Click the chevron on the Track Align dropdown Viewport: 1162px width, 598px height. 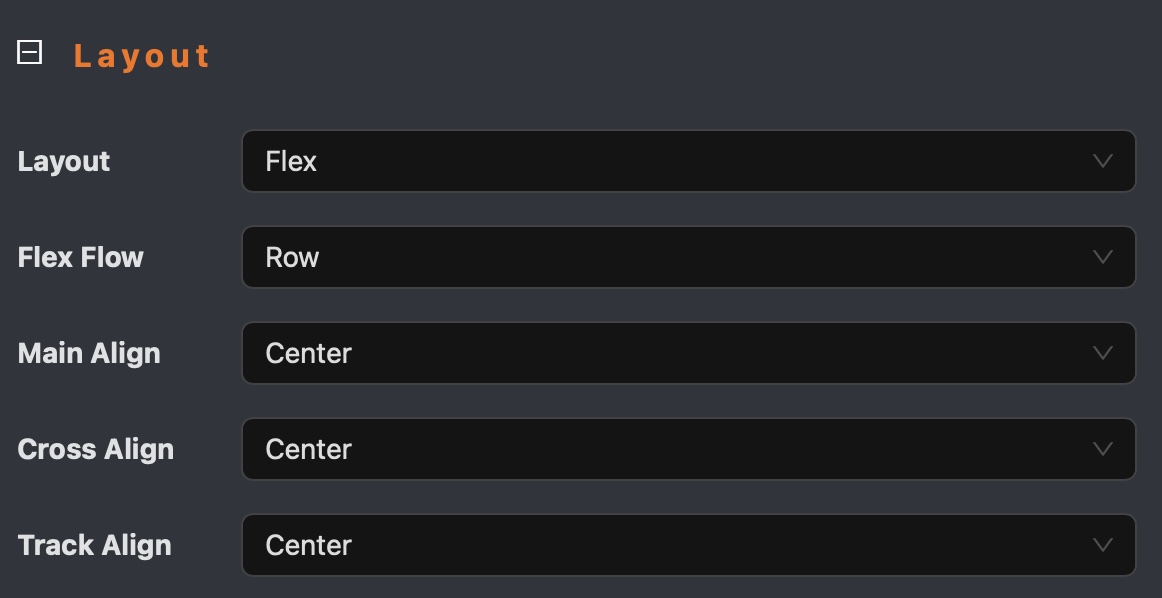coord(1101,545)
